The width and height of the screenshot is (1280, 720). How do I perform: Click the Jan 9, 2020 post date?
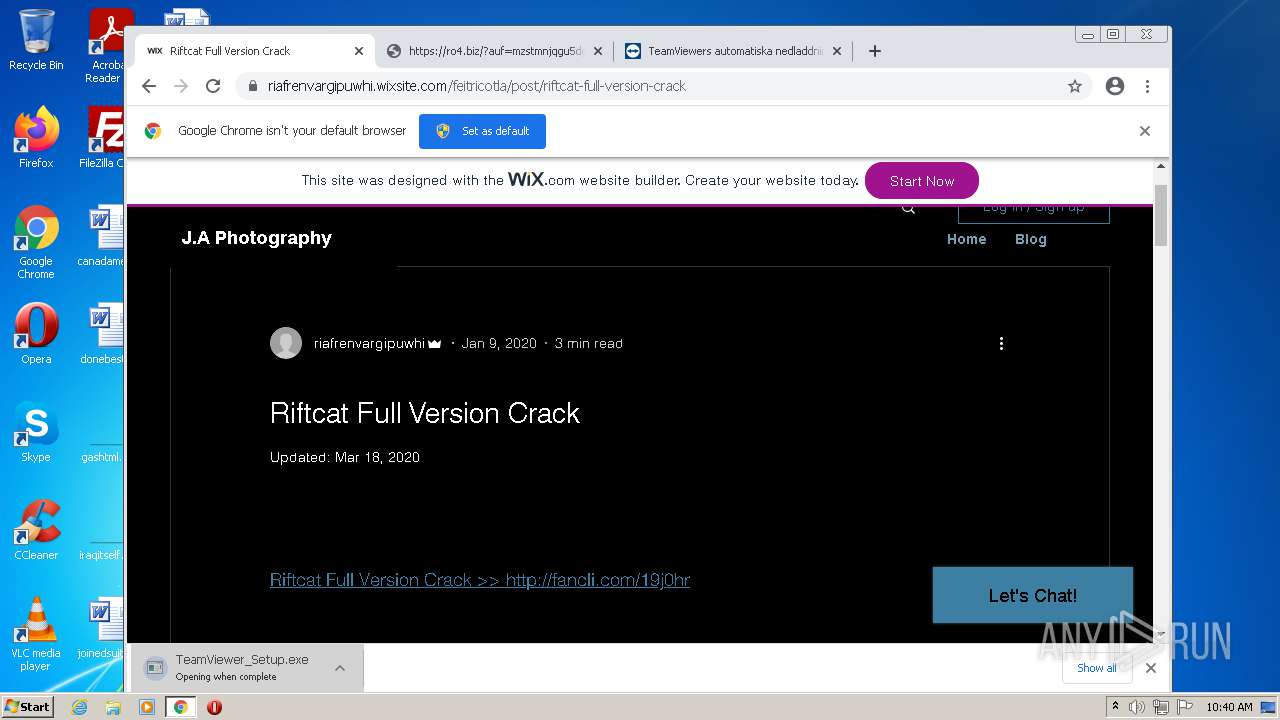(x=499, y=343)
